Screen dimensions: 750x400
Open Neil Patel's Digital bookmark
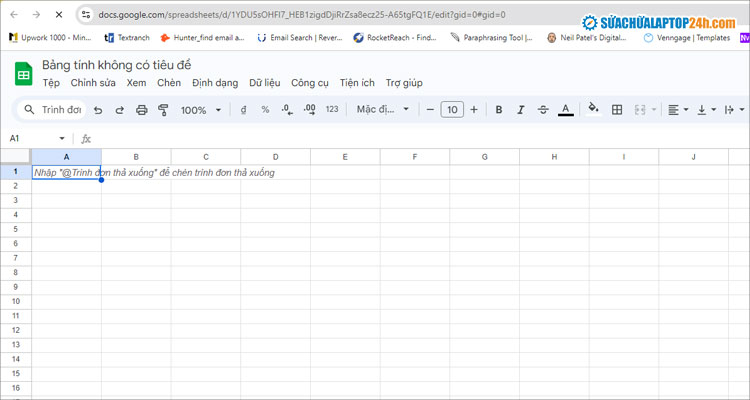pyautogui.click(x=586, y=37)
